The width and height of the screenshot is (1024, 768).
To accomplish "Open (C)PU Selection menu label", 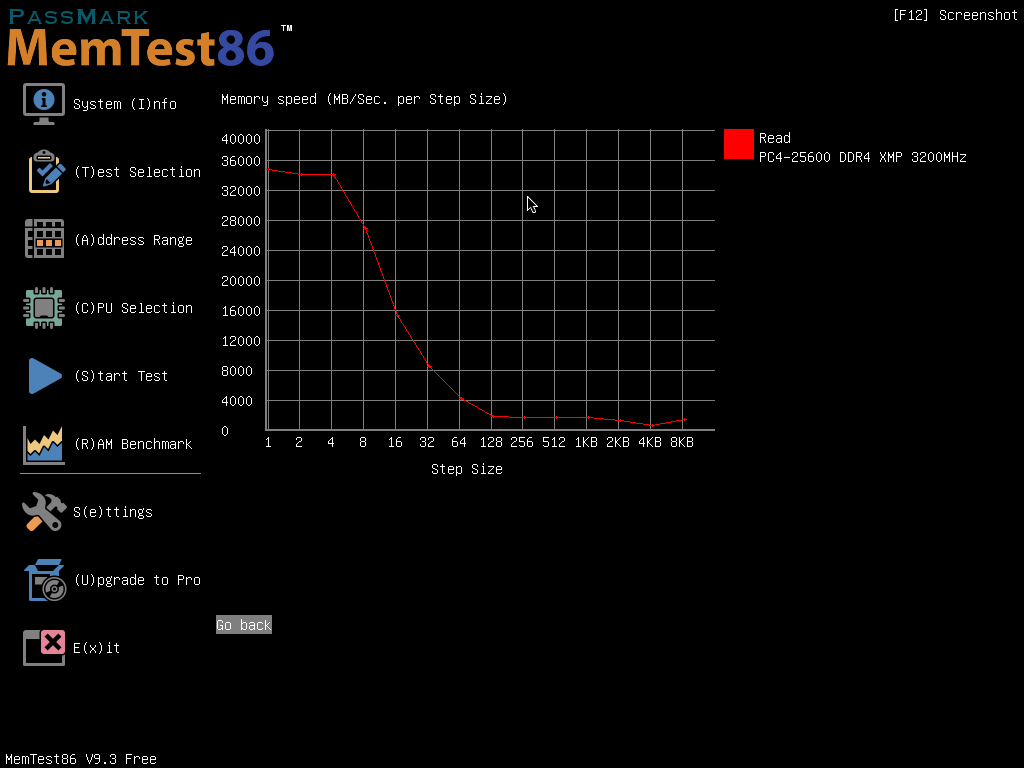I will pos(133,308).
